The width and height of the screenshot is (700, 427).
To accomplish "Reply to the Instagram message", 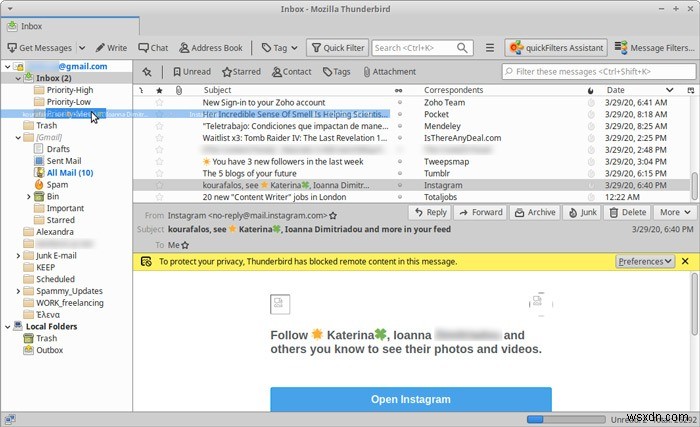I will click(430, 213).
